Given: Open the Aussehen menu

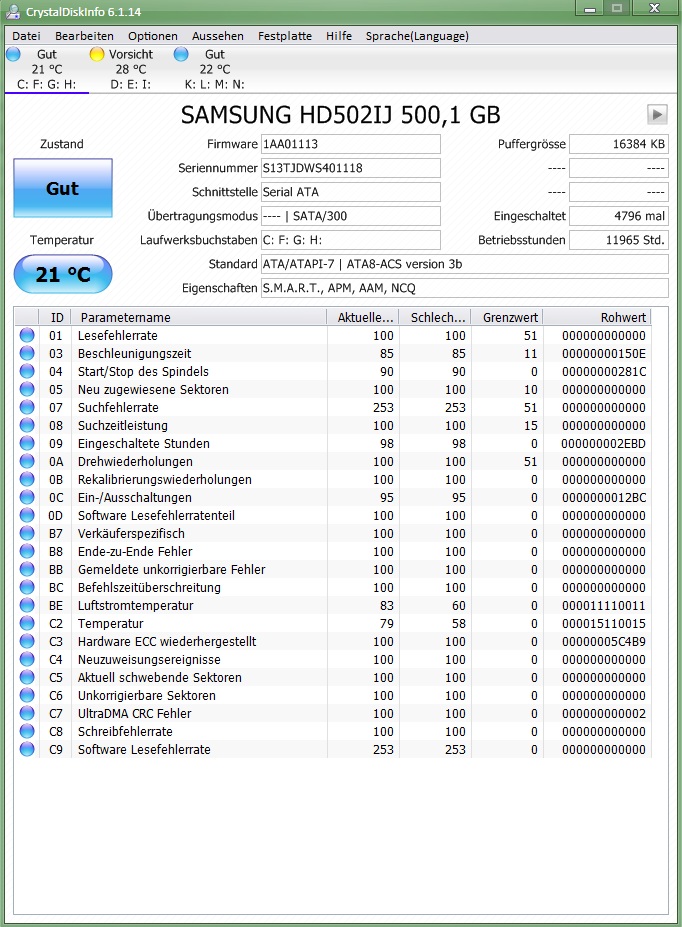Looking at the screenshot, I should point(217,36).
